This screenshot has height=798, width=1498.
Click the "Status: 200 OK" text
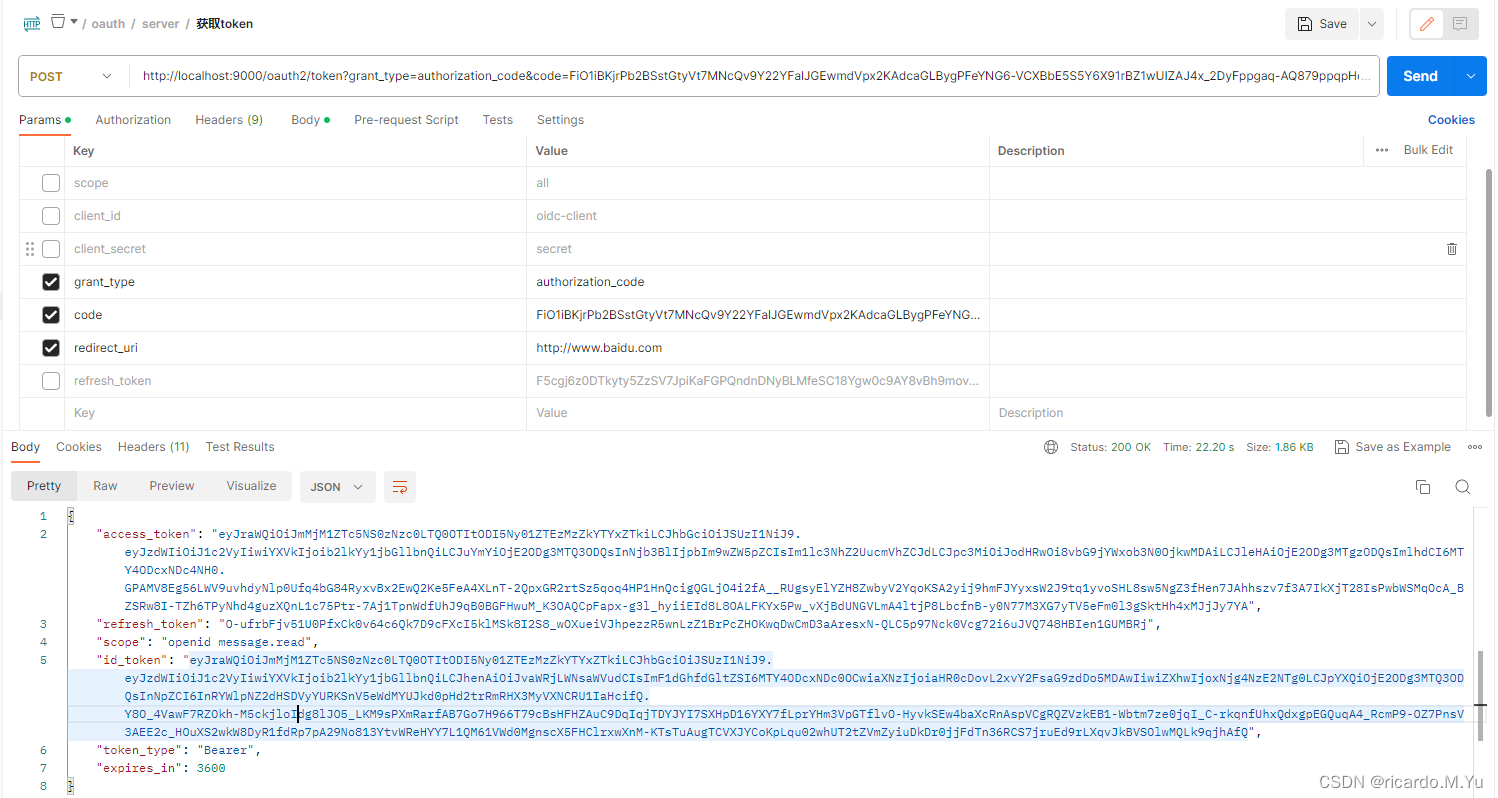(1111, 447)
